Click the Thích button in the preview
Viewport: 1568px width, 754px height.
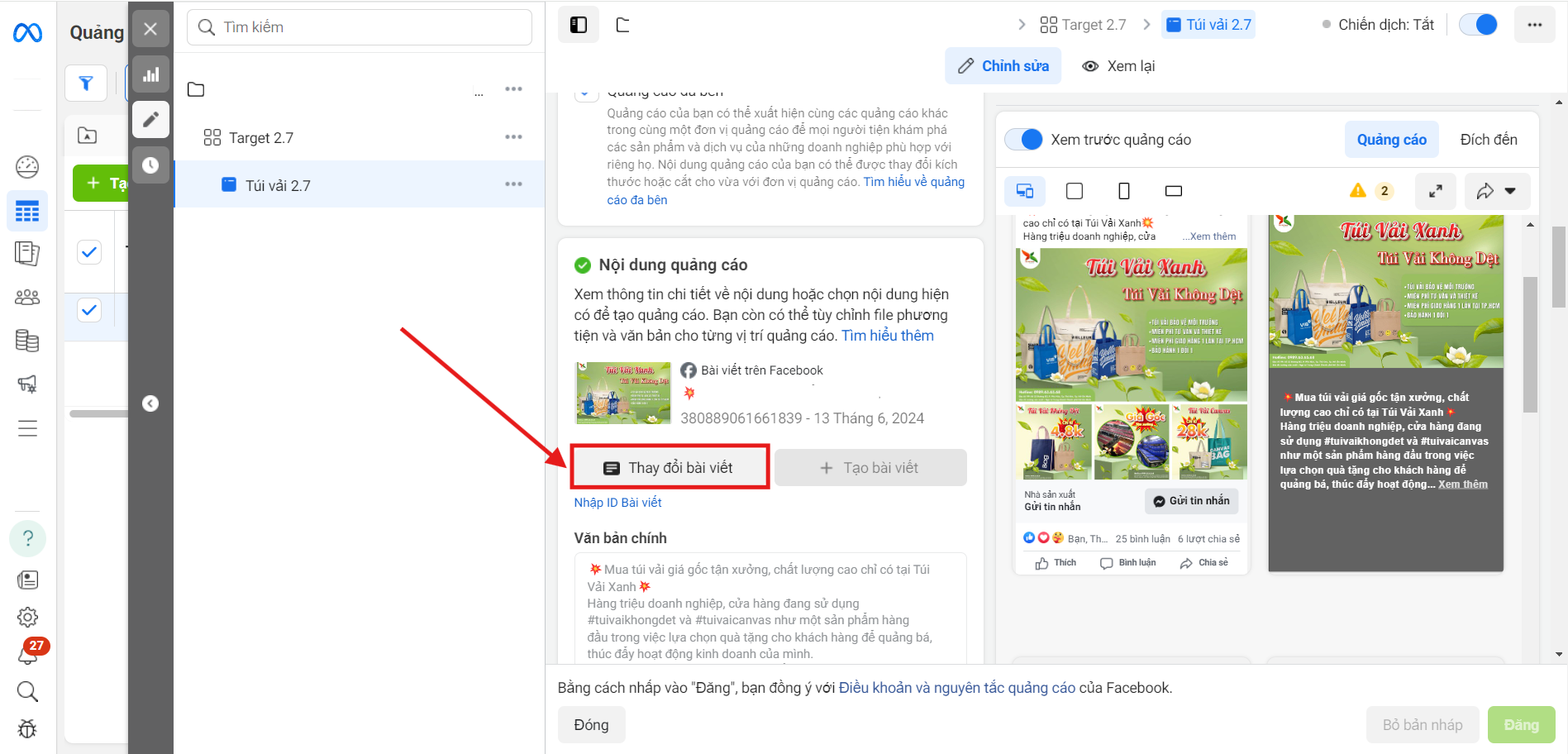click(1056, 563)
